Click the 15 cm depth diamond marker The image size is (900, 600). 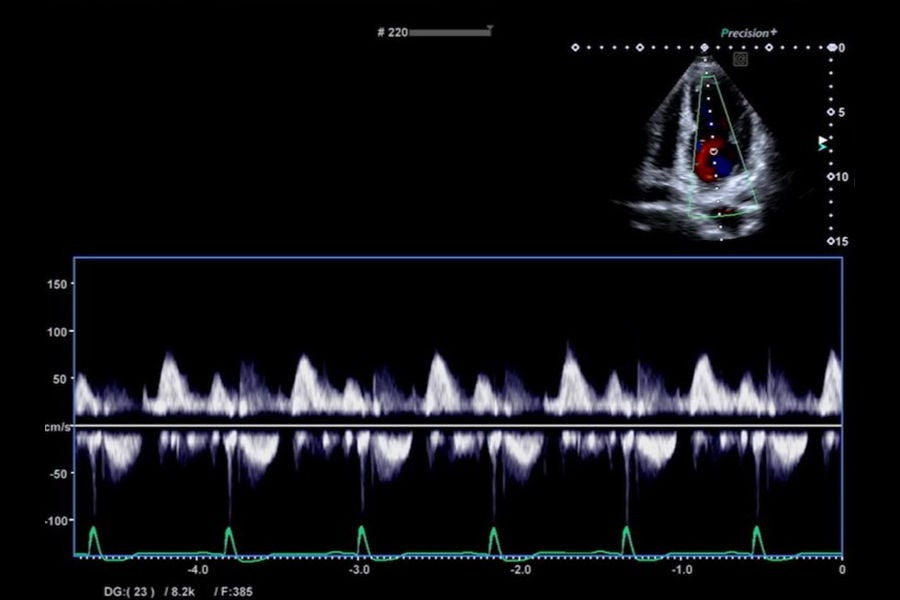point(831,241)
